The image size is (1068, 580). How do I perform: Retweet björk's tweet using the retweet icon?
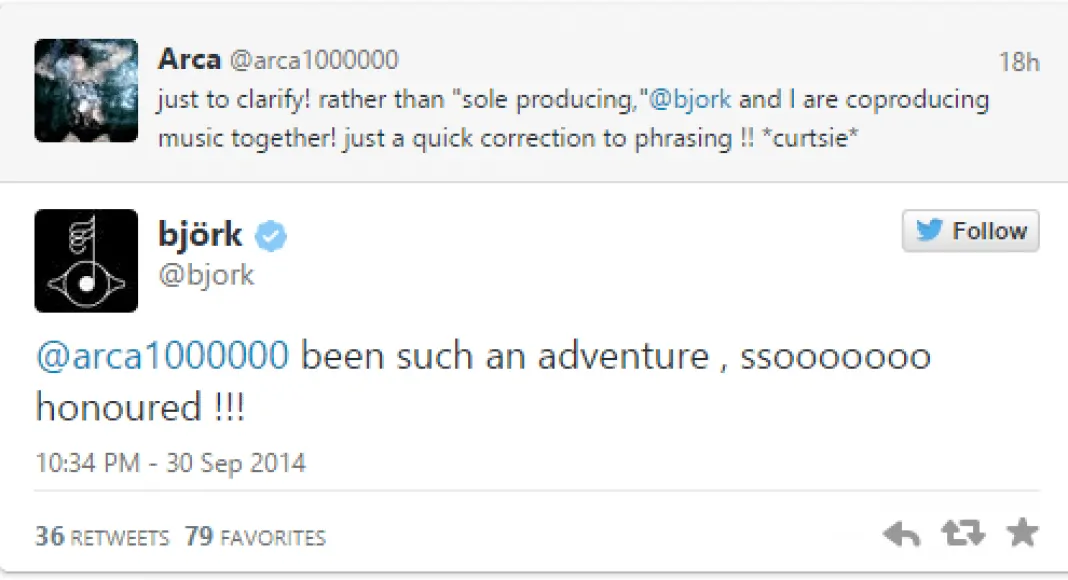click(x=962, y=534)
